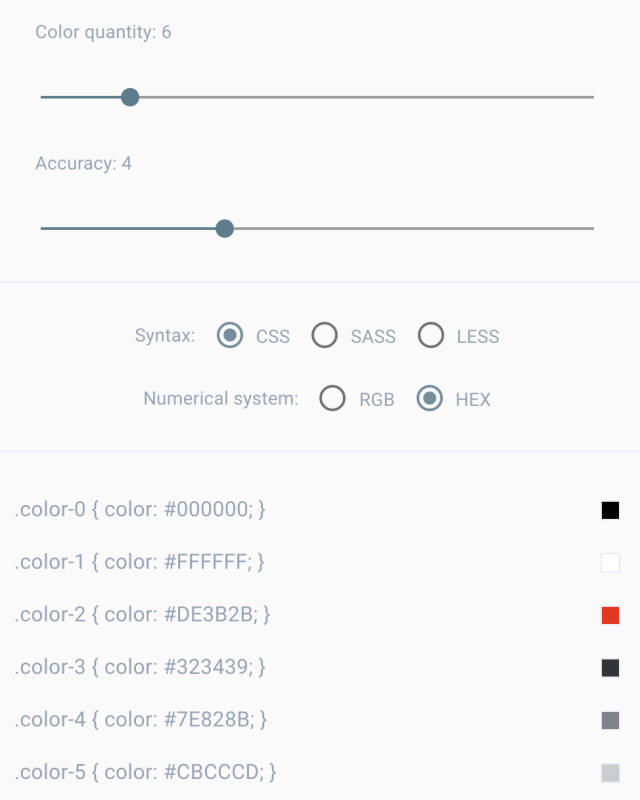Viewport: 640px width, 800px height.
Task: Click the Color quantity slider handle
Action: [x=129, y=97]
